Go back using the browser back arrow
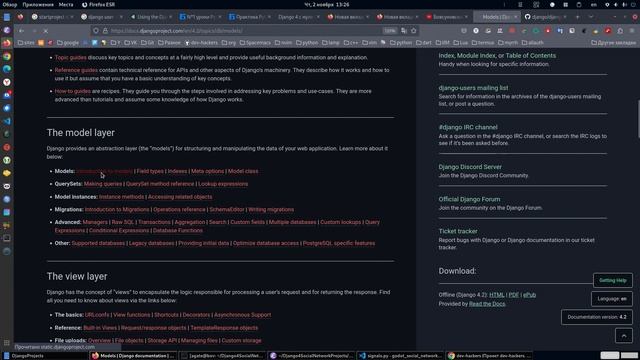 coord(21,31)
